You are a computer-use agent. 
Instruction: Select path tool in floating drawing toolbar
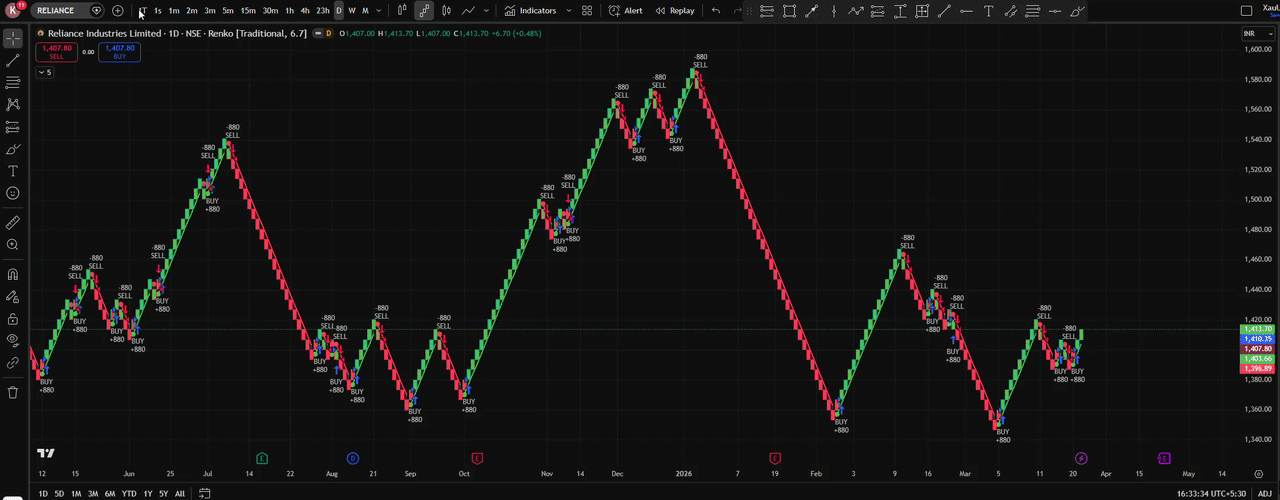(856, 11)
